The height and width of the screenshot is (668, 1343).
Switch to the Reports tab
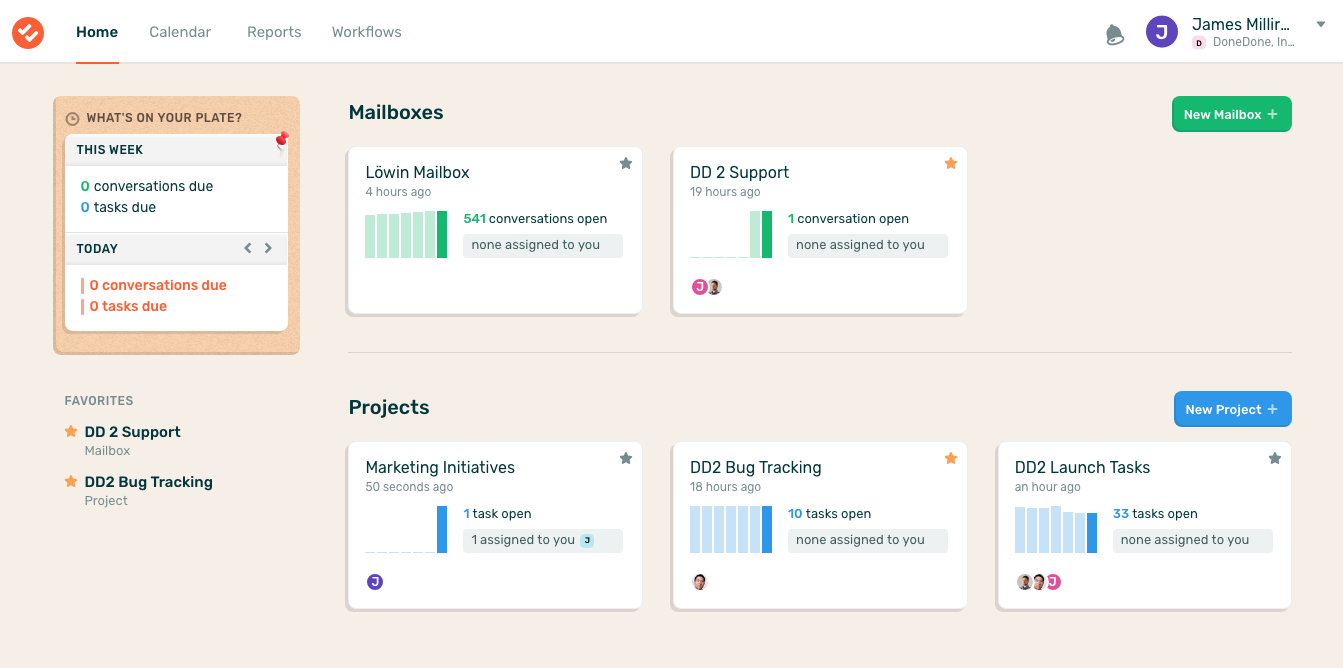pos(274,32)
